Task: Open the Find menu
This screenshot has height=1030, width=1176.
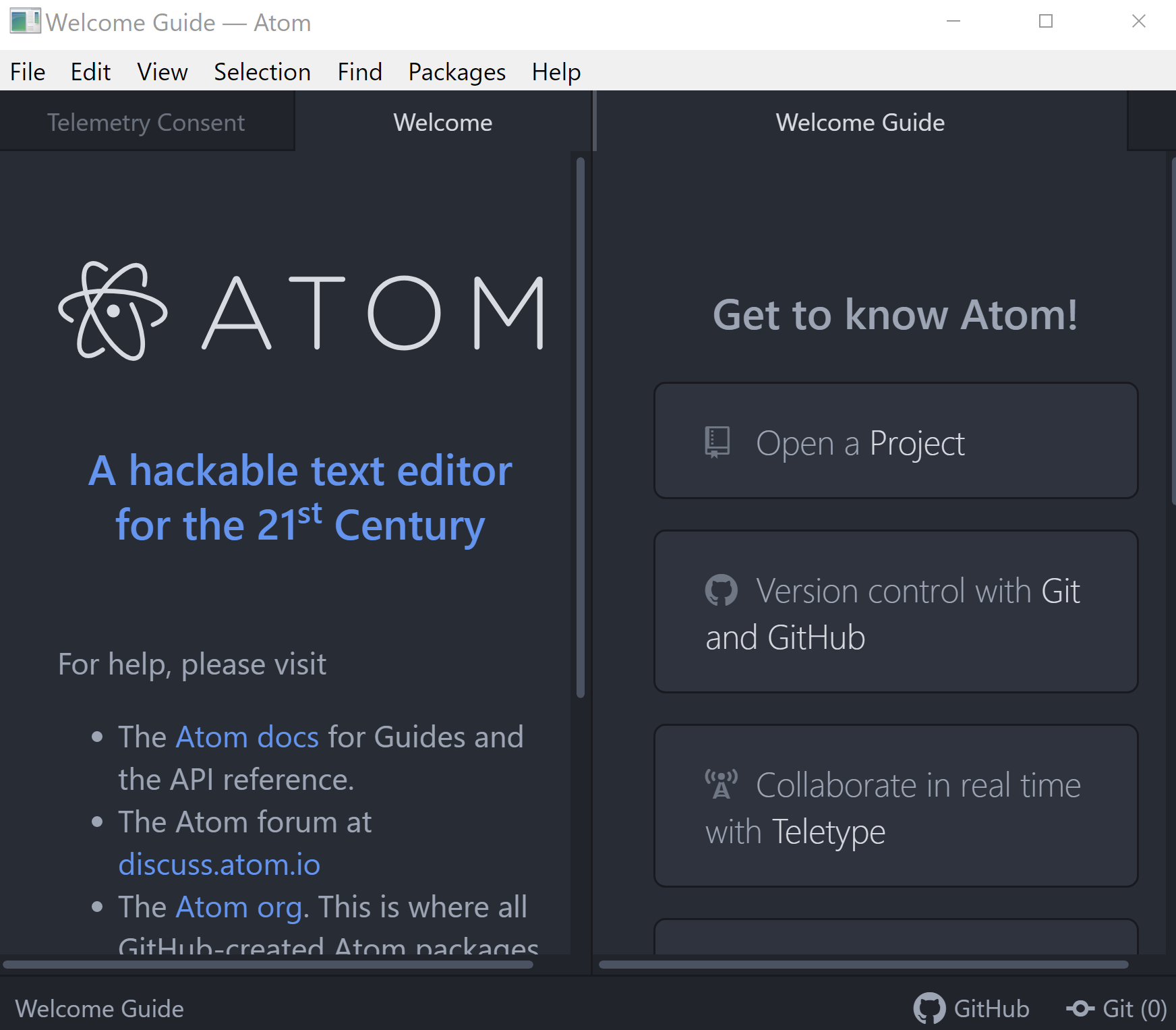Action: (x=359, y=71)
